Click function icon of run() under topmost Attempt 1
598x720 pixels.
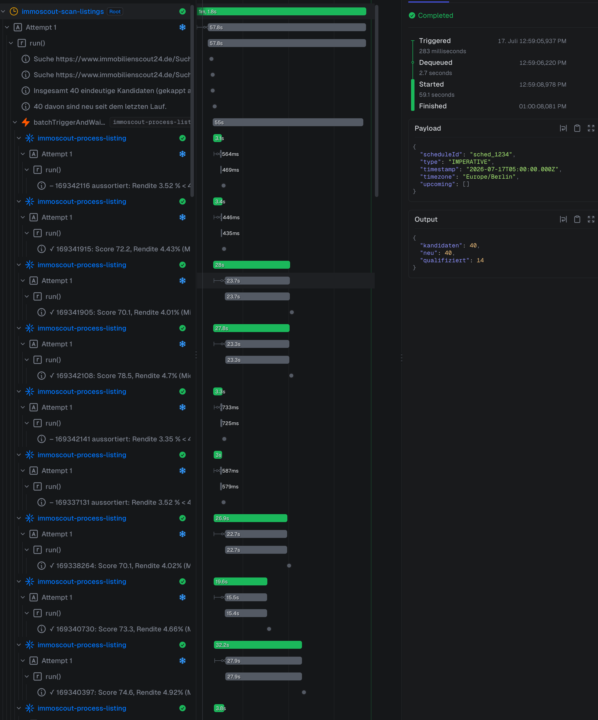coord(22,43)
